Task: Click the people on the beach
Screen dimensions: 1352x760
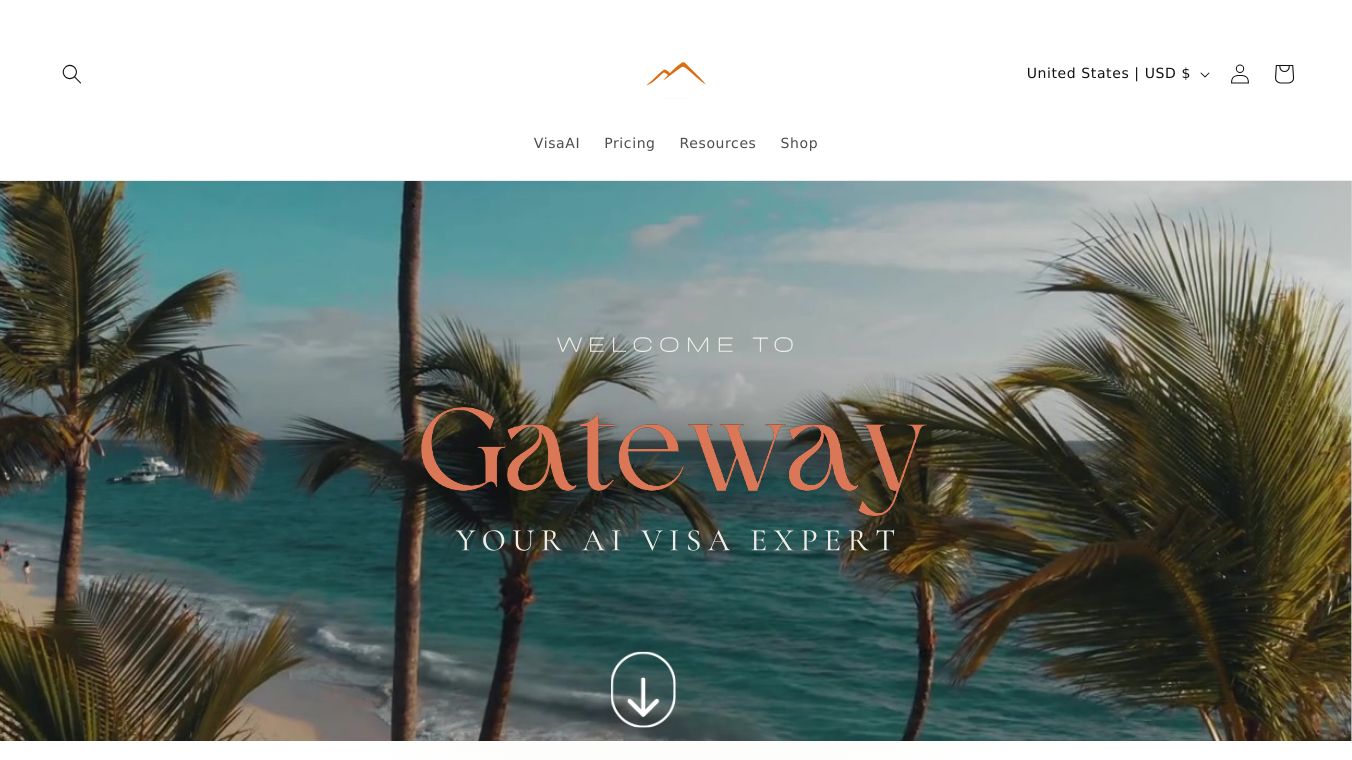Action: (17, 560)
